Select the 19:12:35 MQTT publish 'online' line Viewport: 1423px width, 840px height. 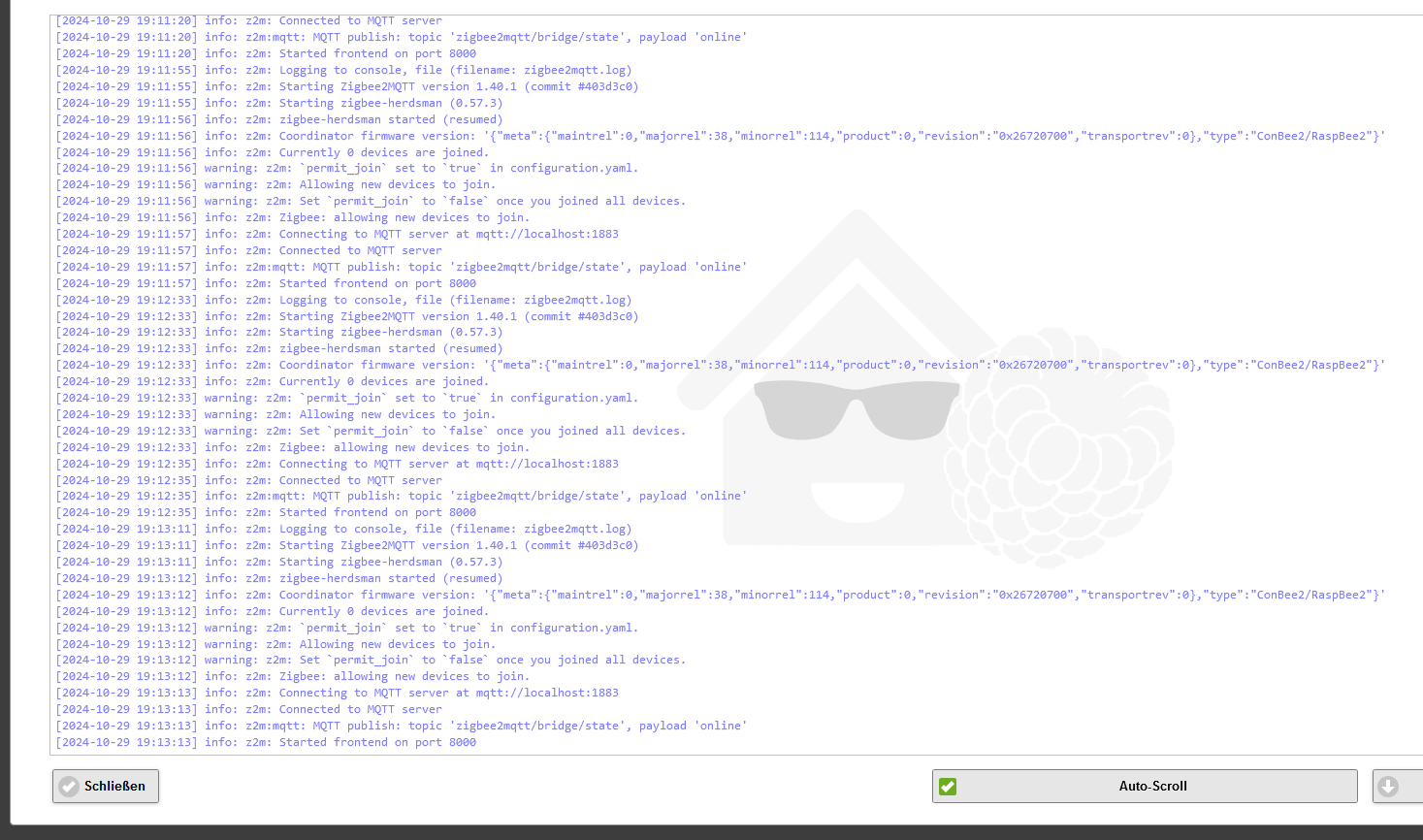point(402,496)
